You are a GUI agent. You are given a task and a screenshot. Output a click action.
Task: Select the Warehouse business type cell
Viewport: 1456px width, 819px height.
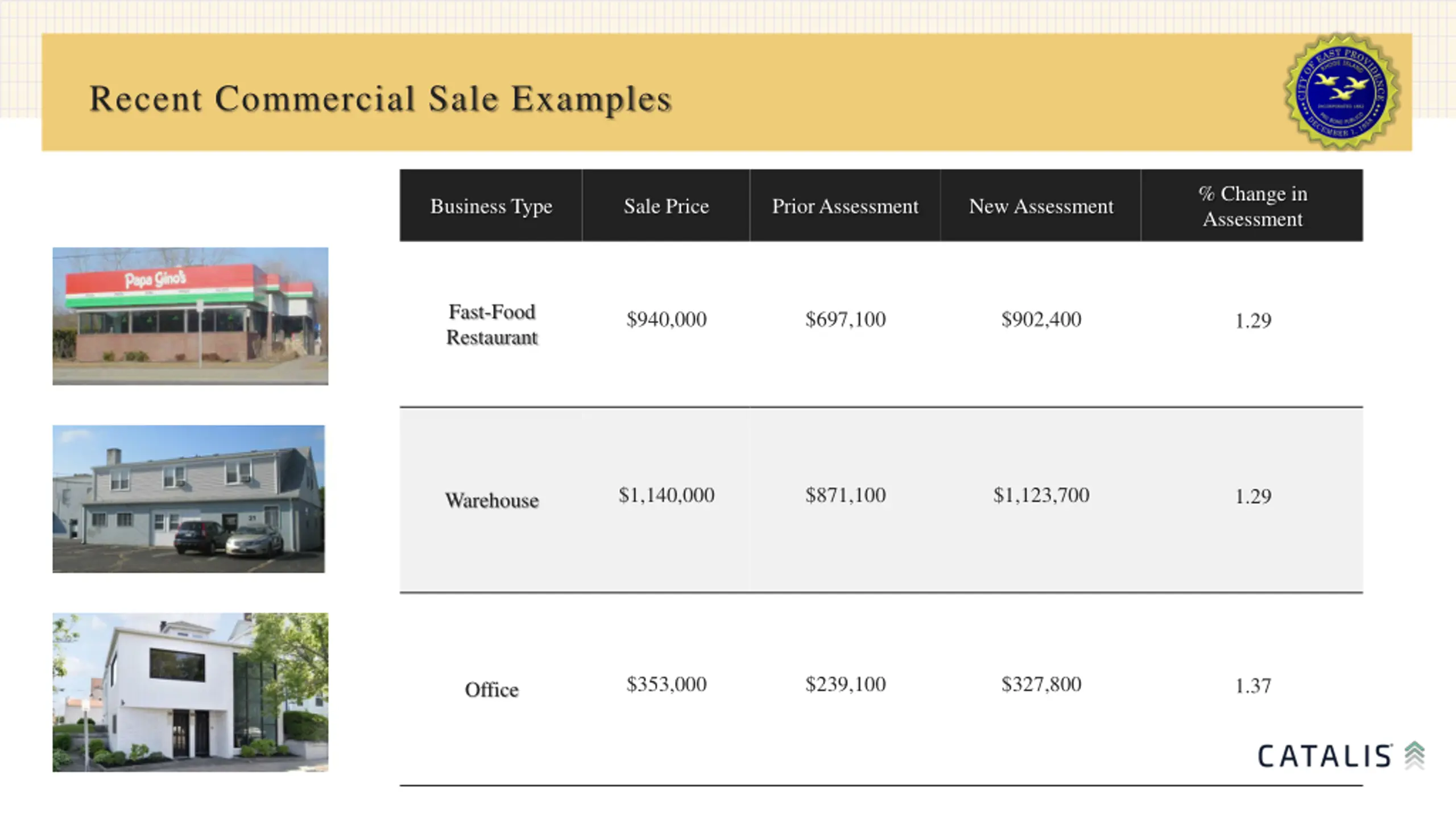(491, 500)
